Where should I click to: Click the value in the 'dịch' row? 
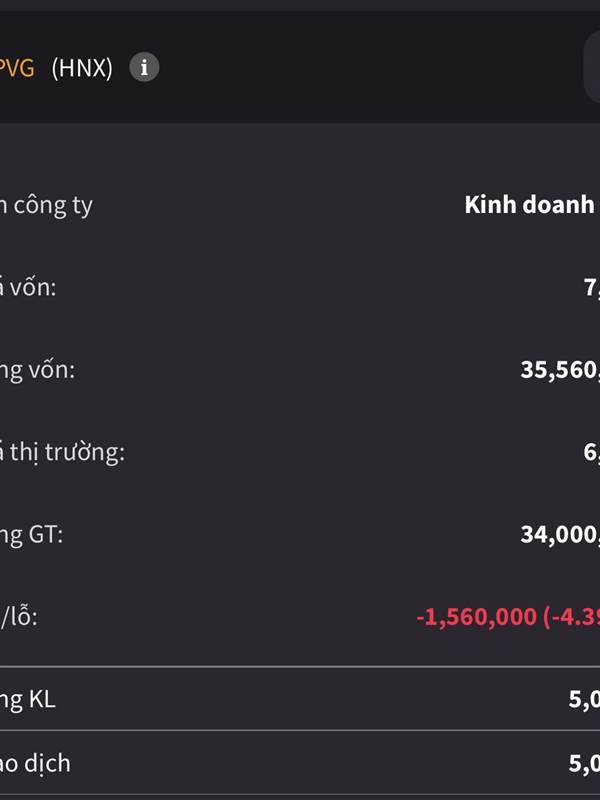coord(584,764)
